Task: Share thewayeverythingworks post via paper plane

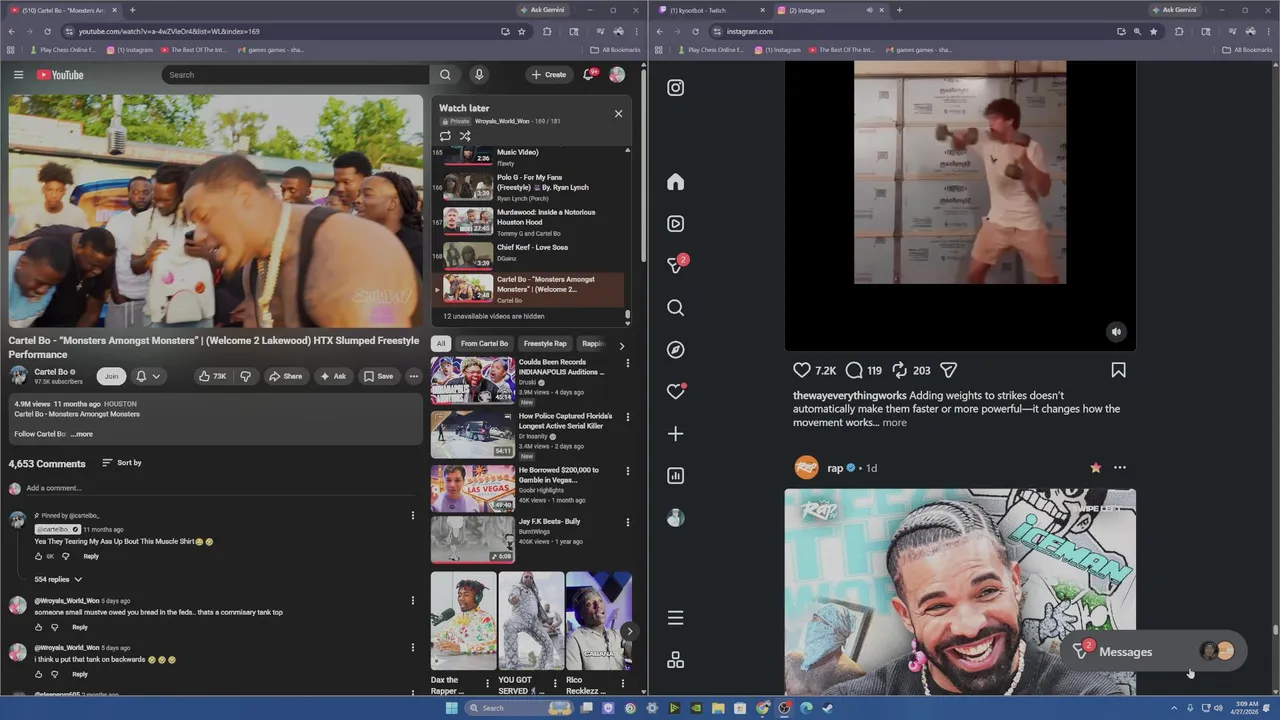Action: click(x=949, y=370)
